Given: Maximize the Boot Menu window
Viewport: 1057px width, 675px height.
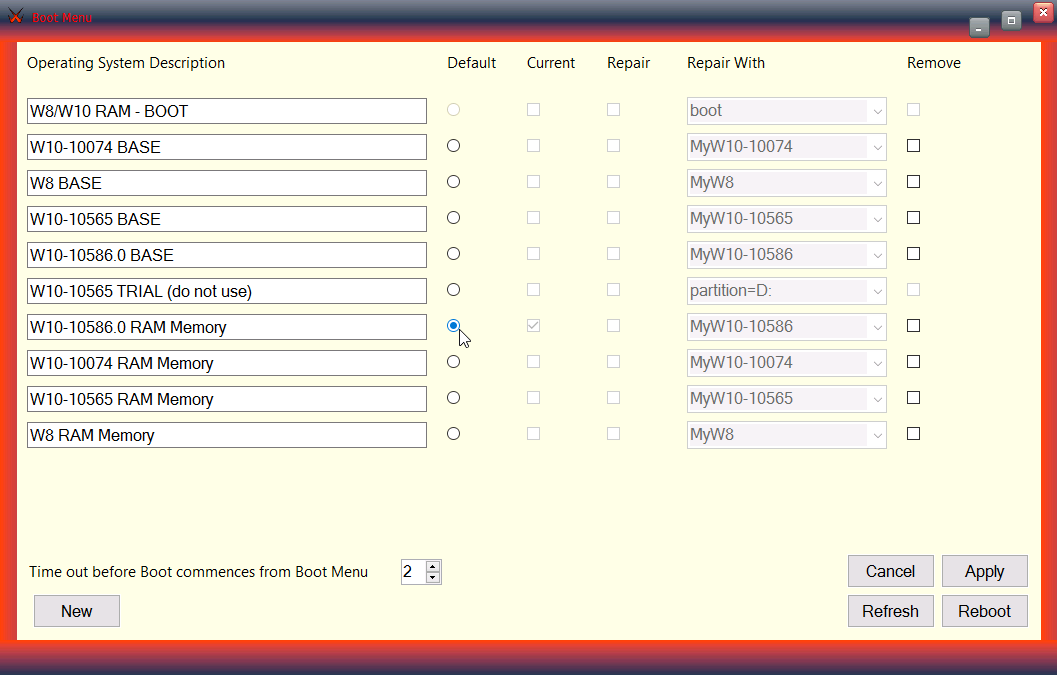Looking at the screenshot, I should coord(1011,21).
